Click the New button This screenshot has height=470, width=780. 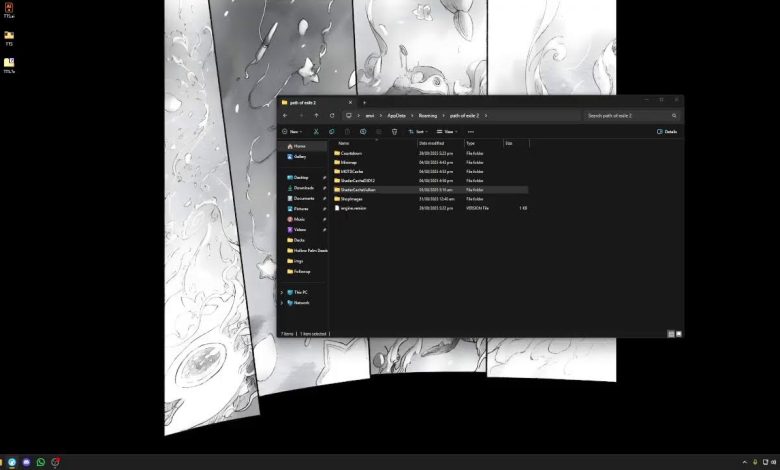click(x=291, y=131)
